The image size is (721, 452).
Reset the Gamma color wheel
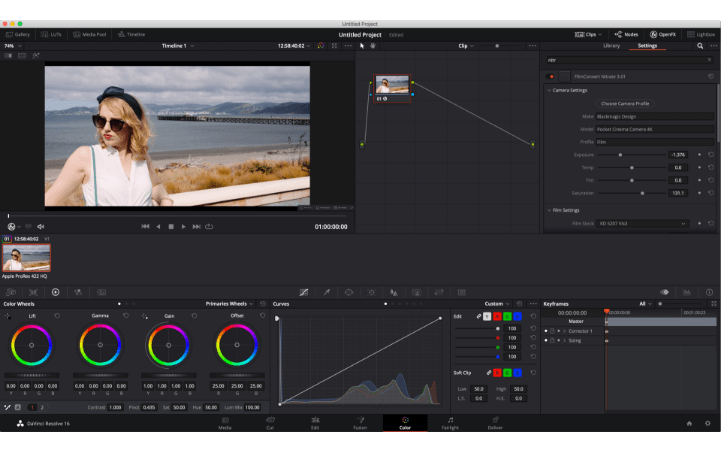tap(126, 316)
